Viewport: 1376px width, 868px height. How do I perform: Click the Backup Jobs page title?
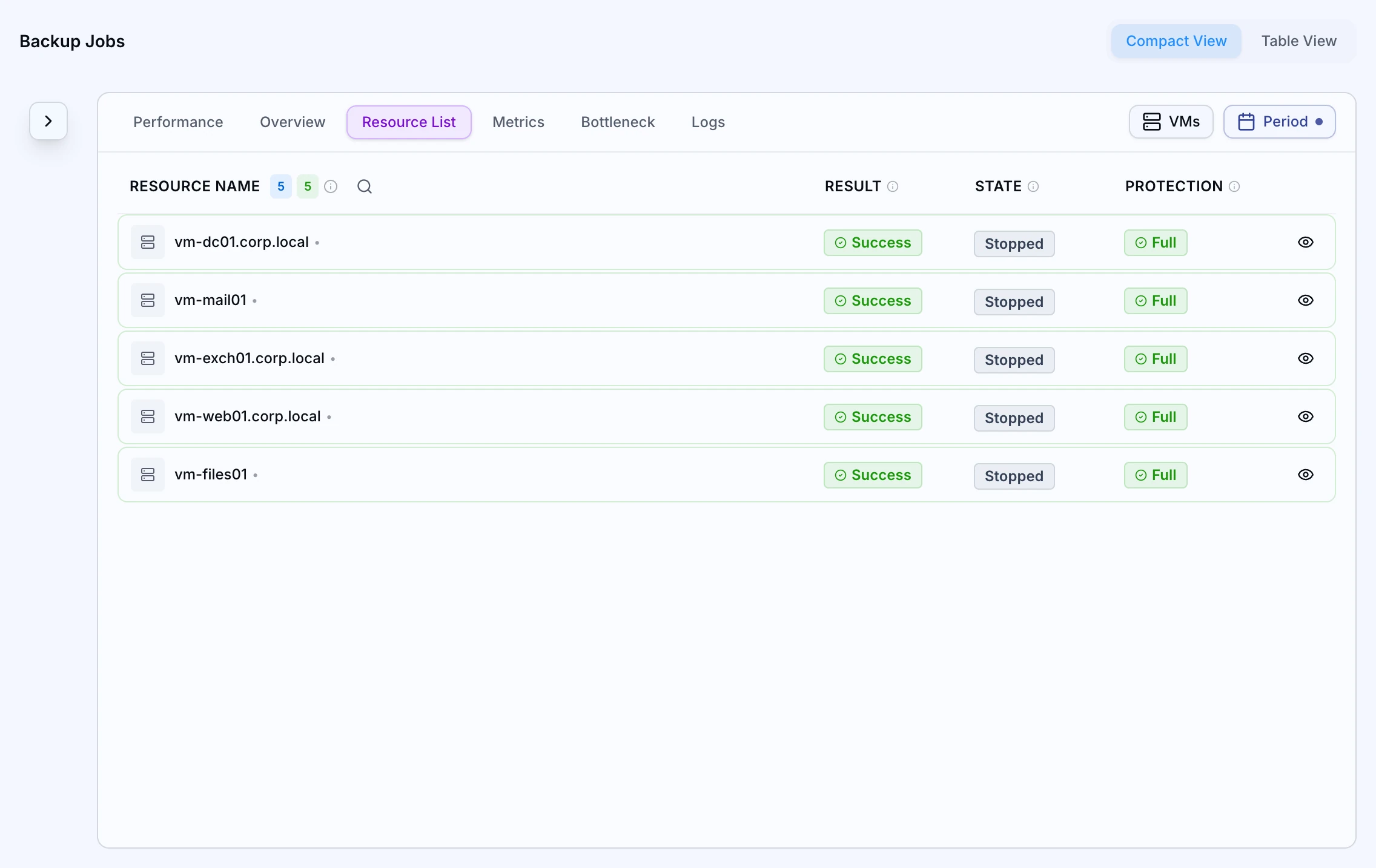click(x=72, y=41)
